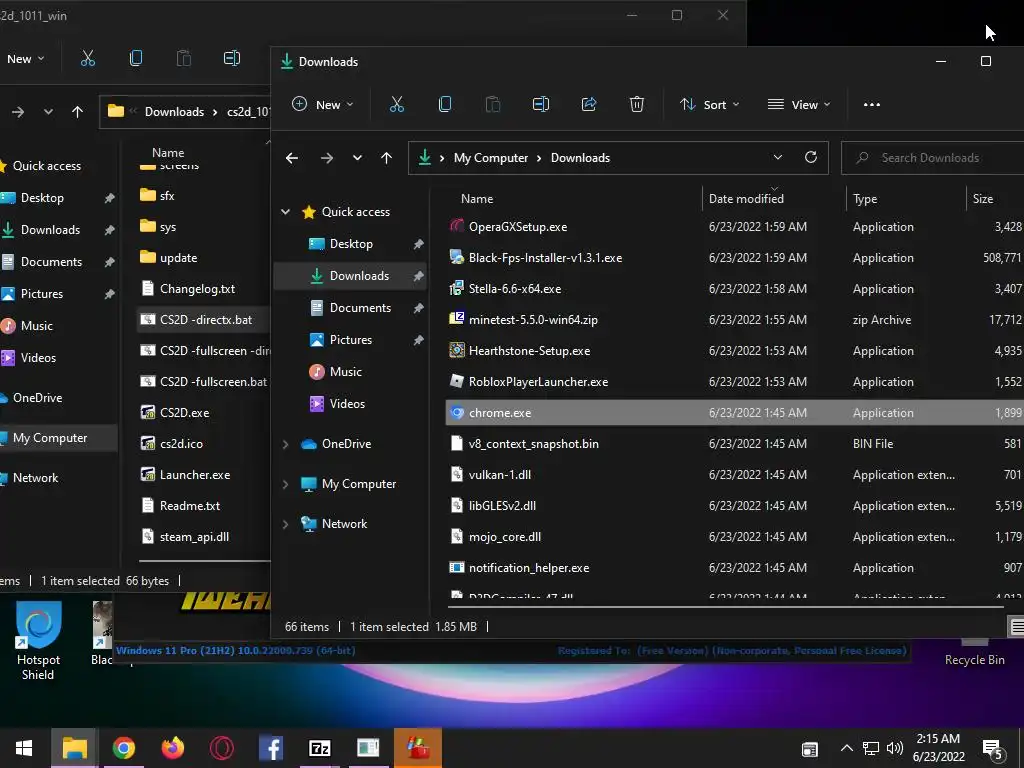Expand OneDrive node in Downloads sidebar
The width and height of the screenshot is (1024, 768).
(285, 444)
